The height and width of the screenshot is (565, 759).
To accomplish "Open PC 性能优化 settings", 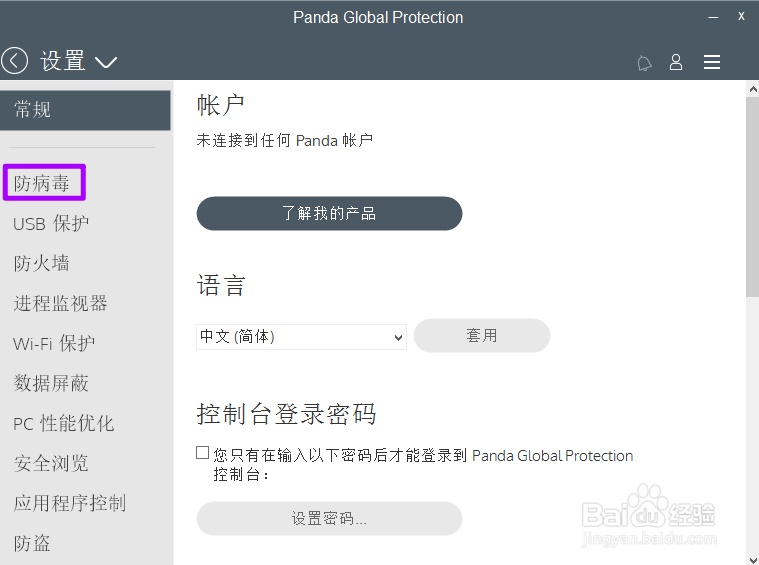I will pos(63,424).
